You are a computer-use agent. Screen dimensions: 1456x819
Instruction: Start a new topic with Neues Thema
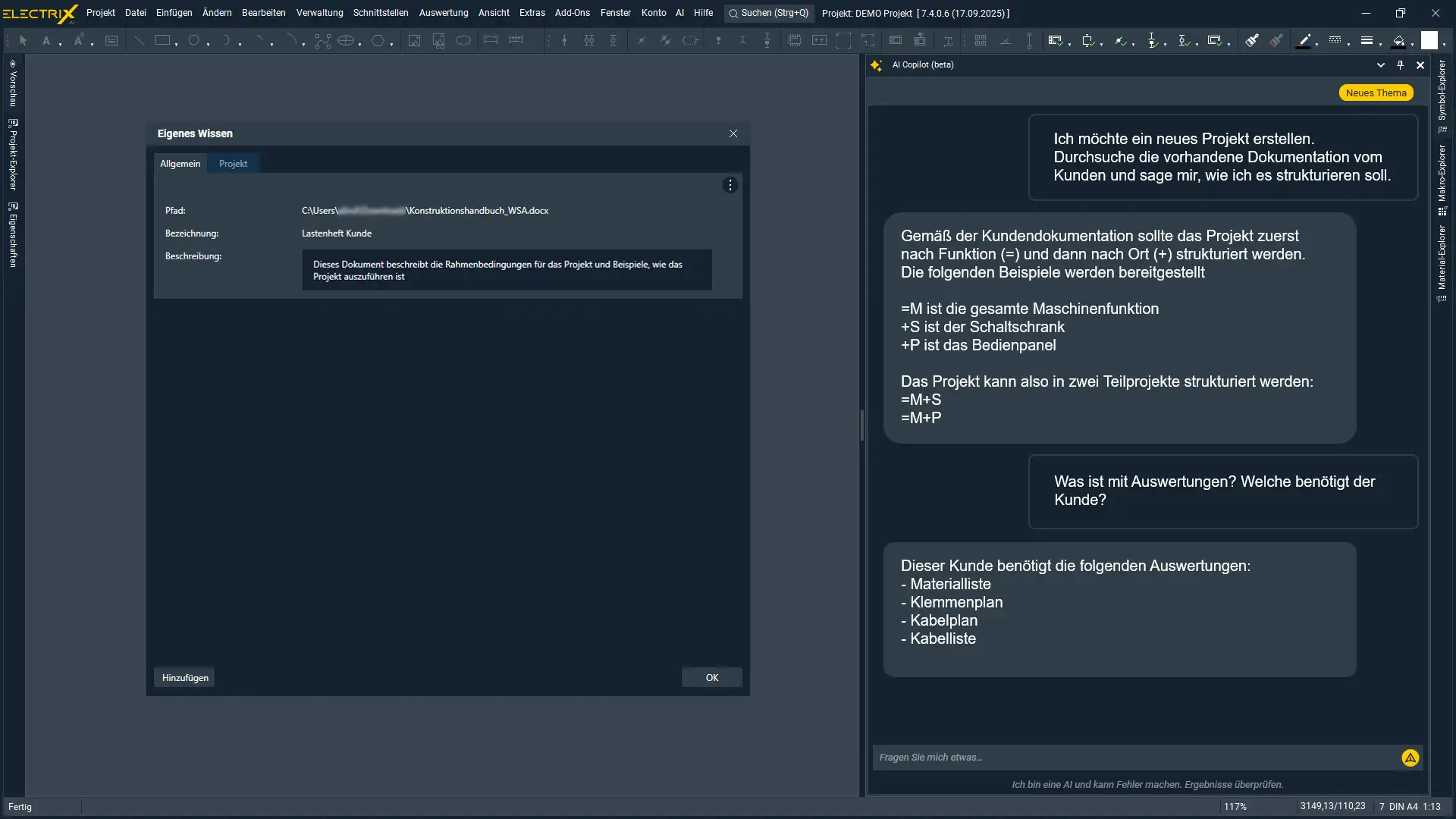click(1376, 93)
